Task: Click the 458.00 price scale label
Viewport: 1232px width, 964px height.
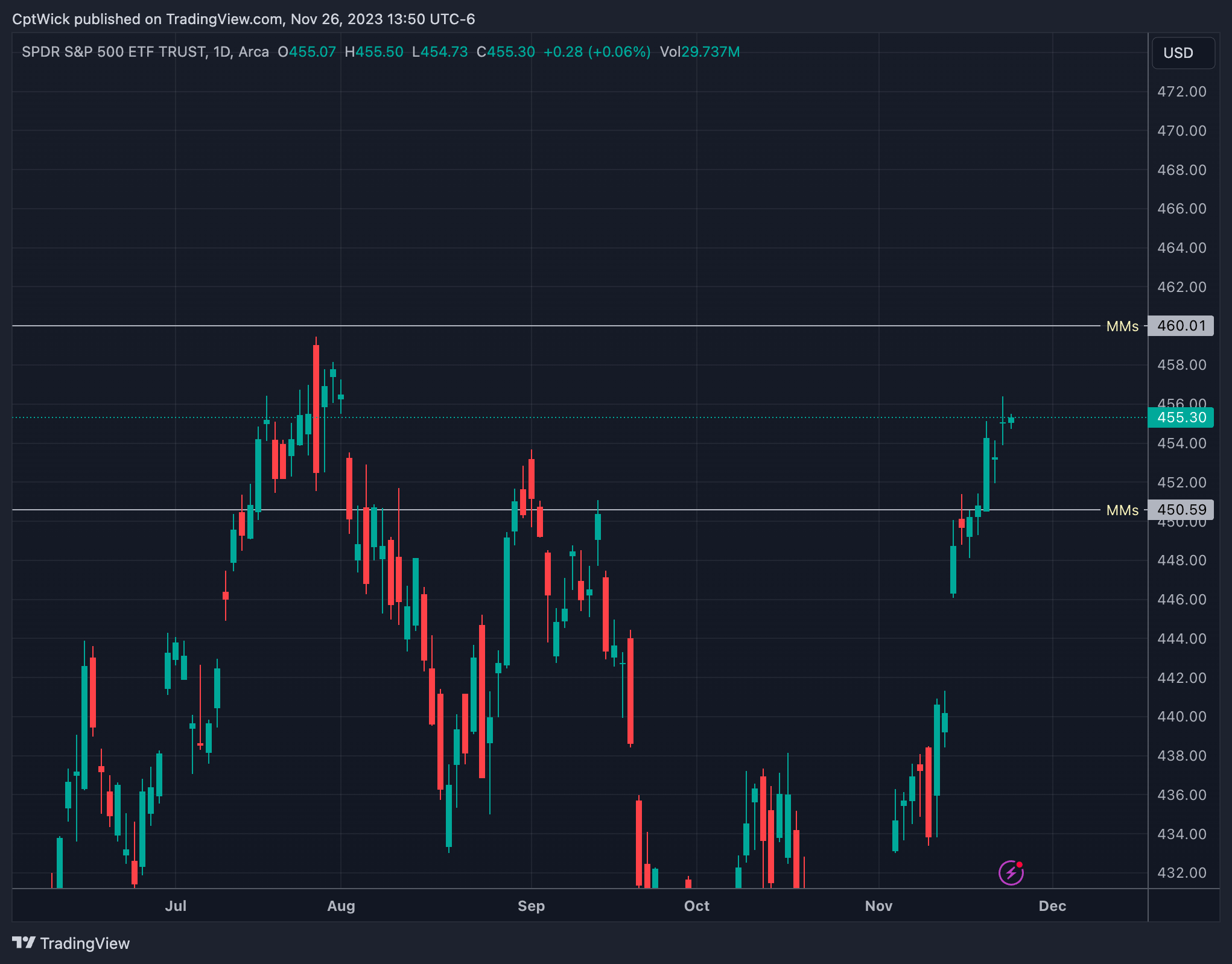Action: point(1182,365)
